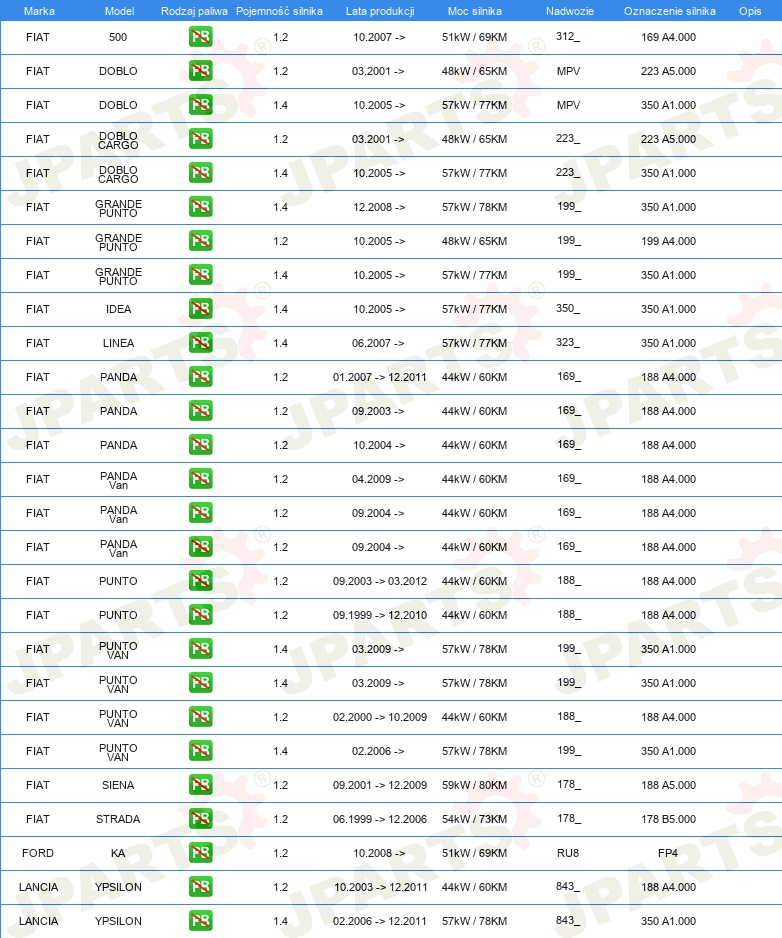The height and width of the screenshot is (938, 782).
Task: Click the brand name FORD
Action: 38,853
